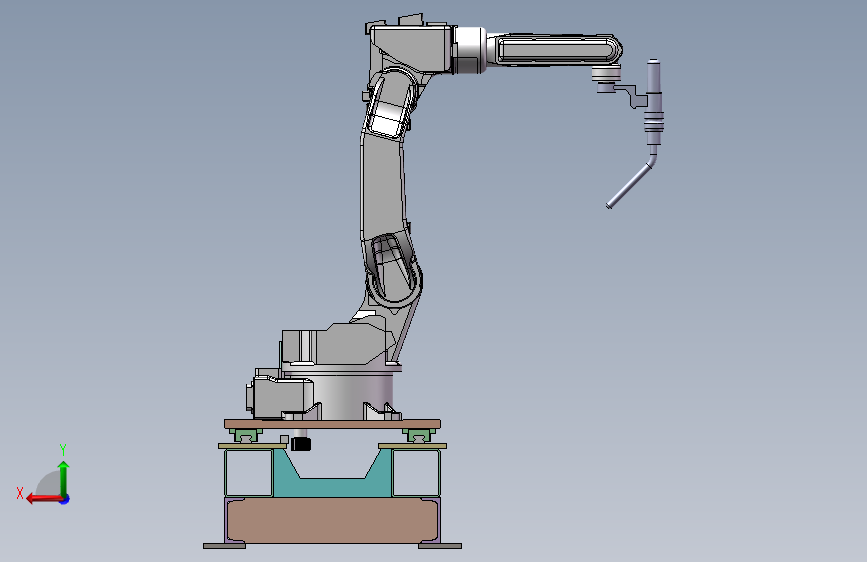The width and height of the screenshot is (867, 562).
Task: Select the robot's horizontal forearm housing
Action: [x=555, y=50]
